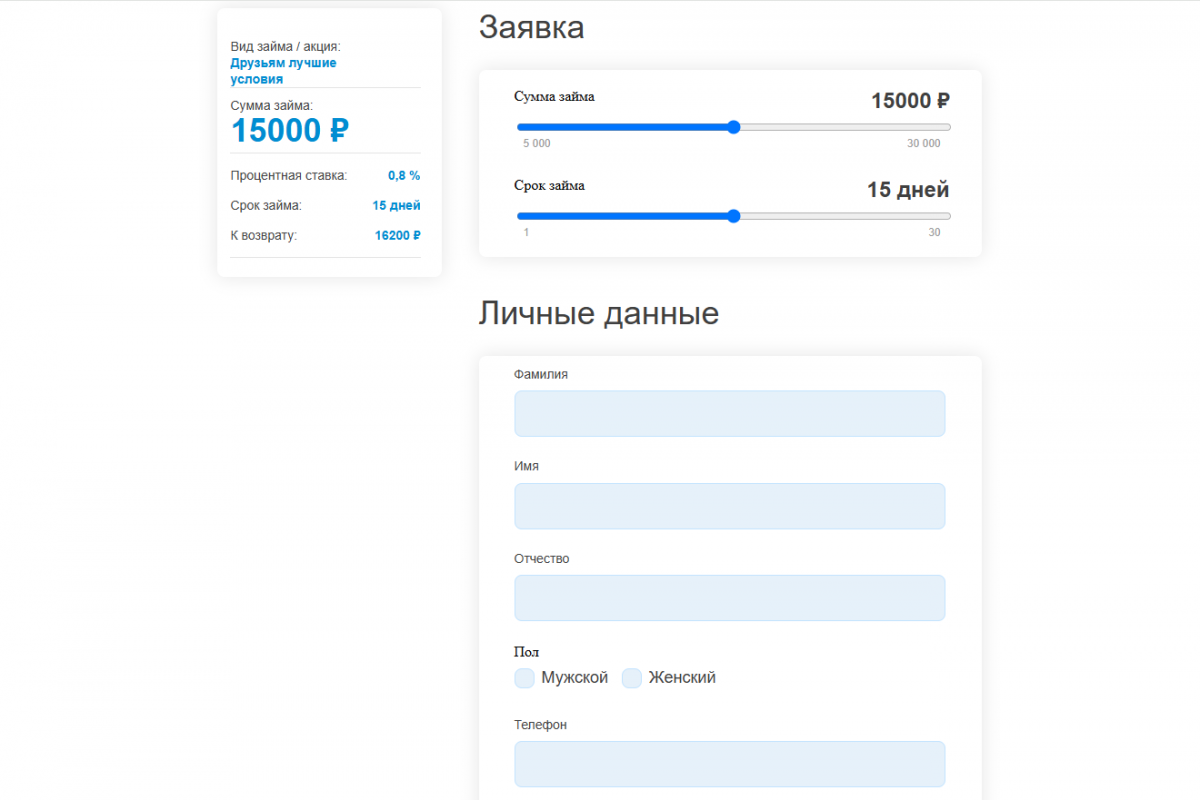Select the Мужской gender option box
The height and width of the screenshot is (800, 1200).
524,678
